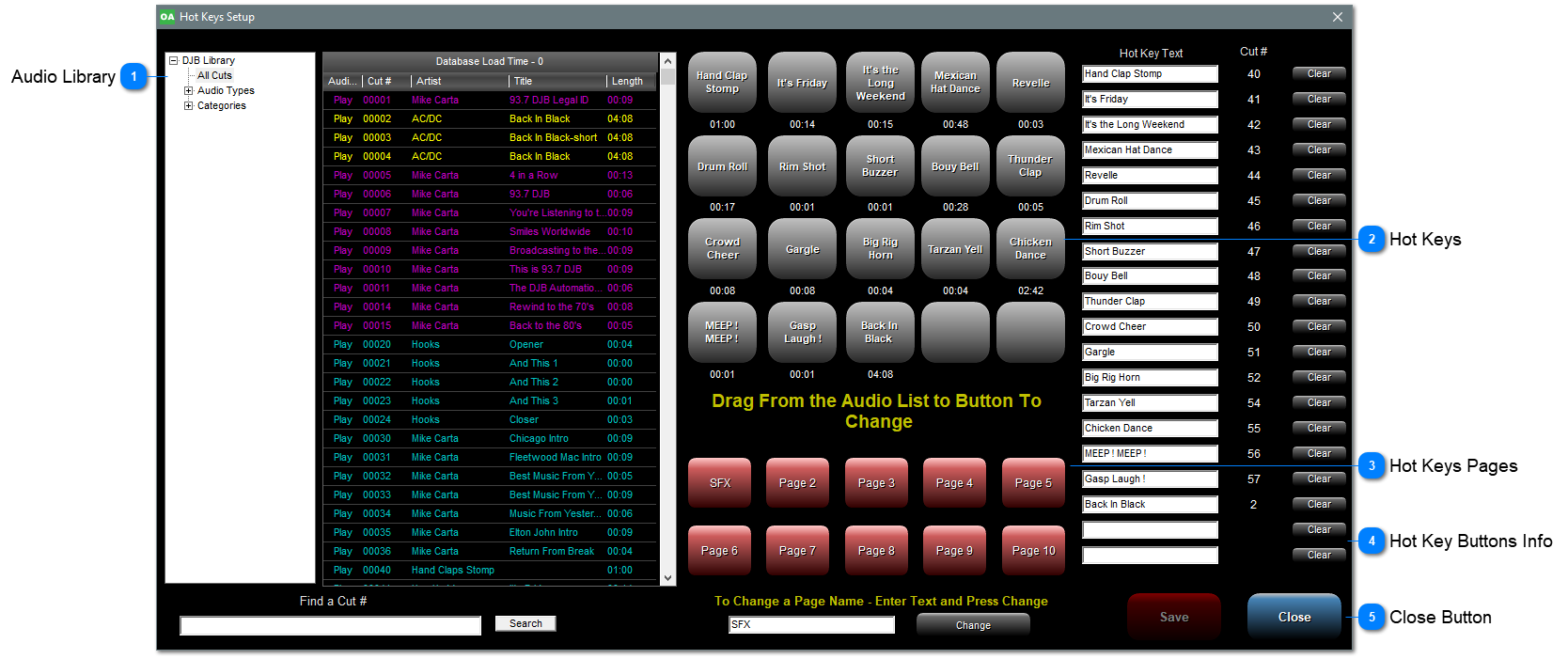Trigger the It's Friday hot key
Image resolution: width=1568 pixels, height=659 pixels.
(802, 82)
